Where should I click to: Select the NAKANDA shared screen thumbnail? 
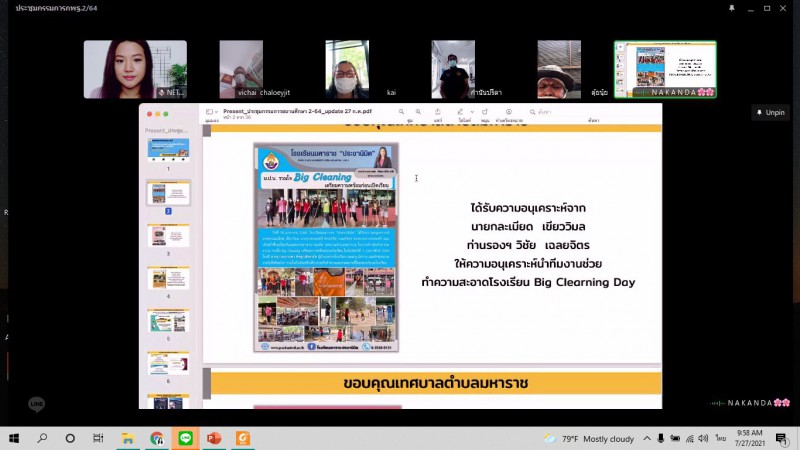pos(664,69)
